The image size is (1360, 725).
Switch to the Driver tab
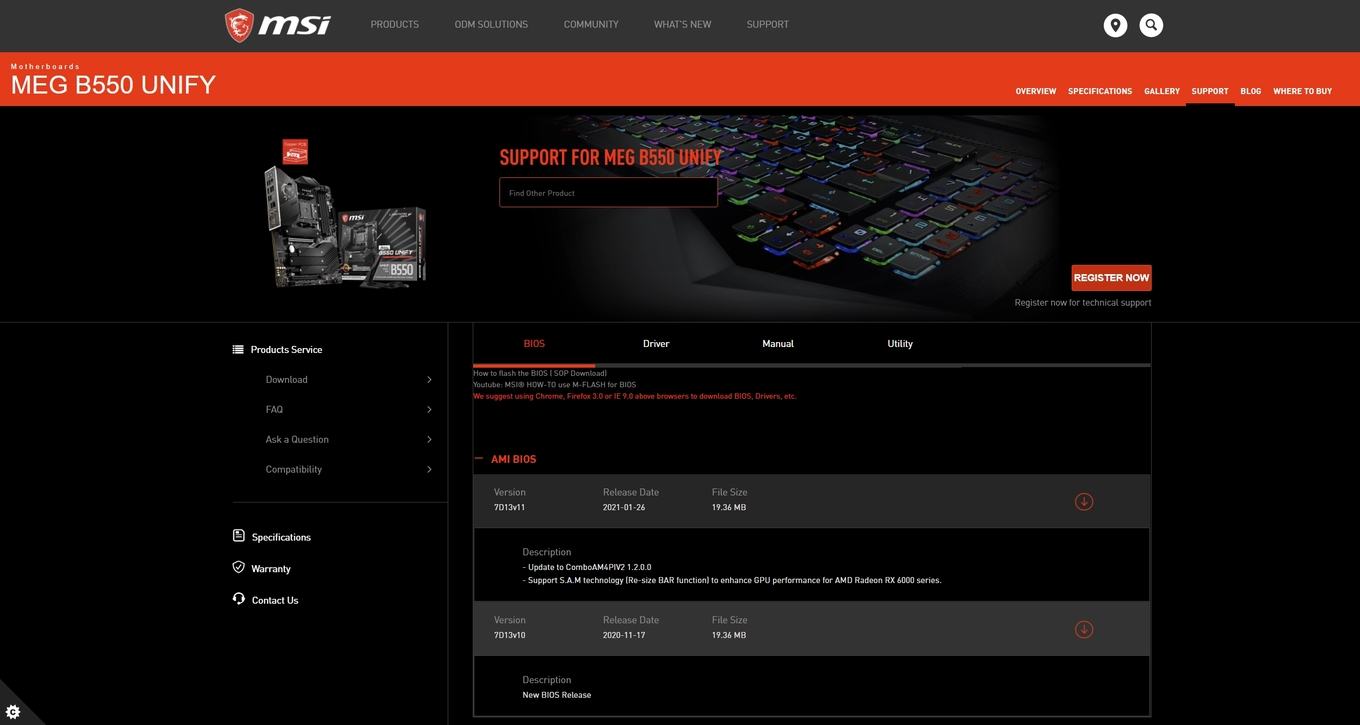click(x=656, y=344)
